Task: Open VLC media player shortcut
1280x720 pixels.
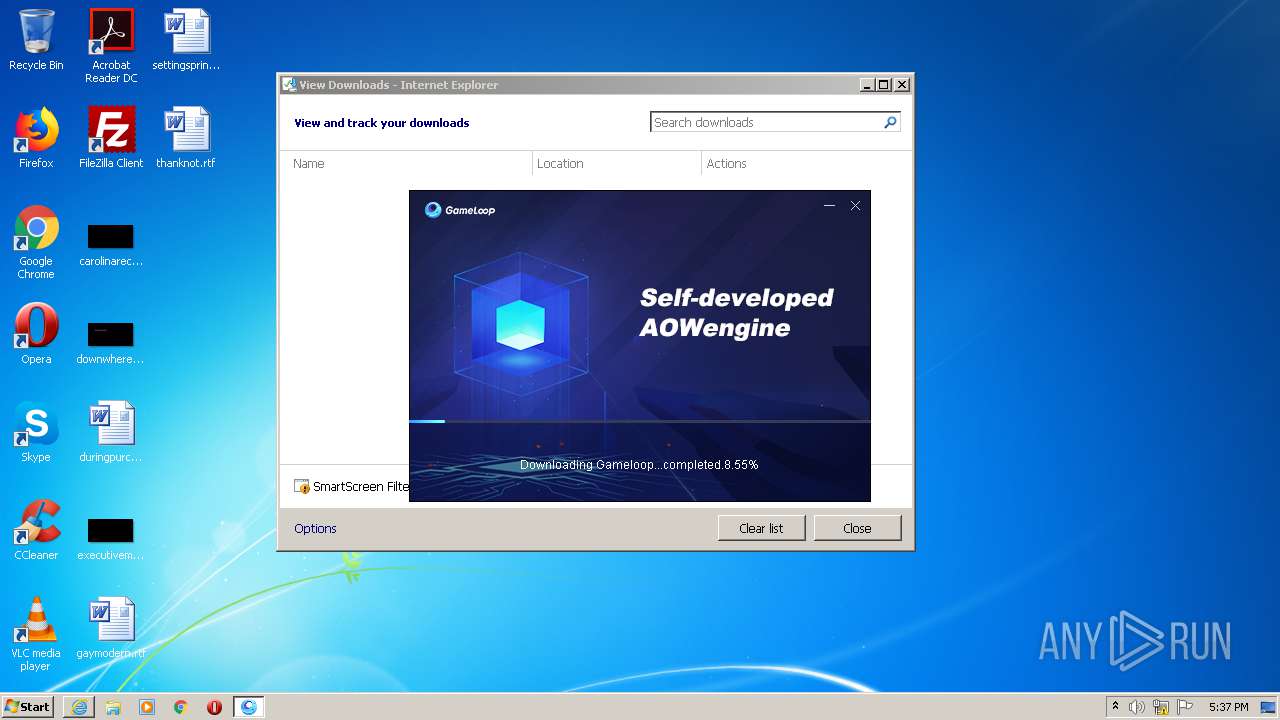Action: (x=36, y=634)
